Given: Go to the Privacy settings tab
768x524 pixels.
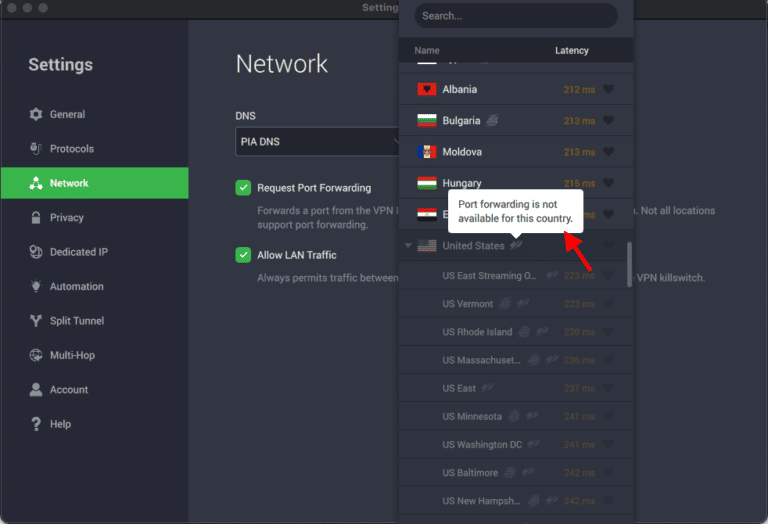Looking at the screenshot, I should [95, 217].
